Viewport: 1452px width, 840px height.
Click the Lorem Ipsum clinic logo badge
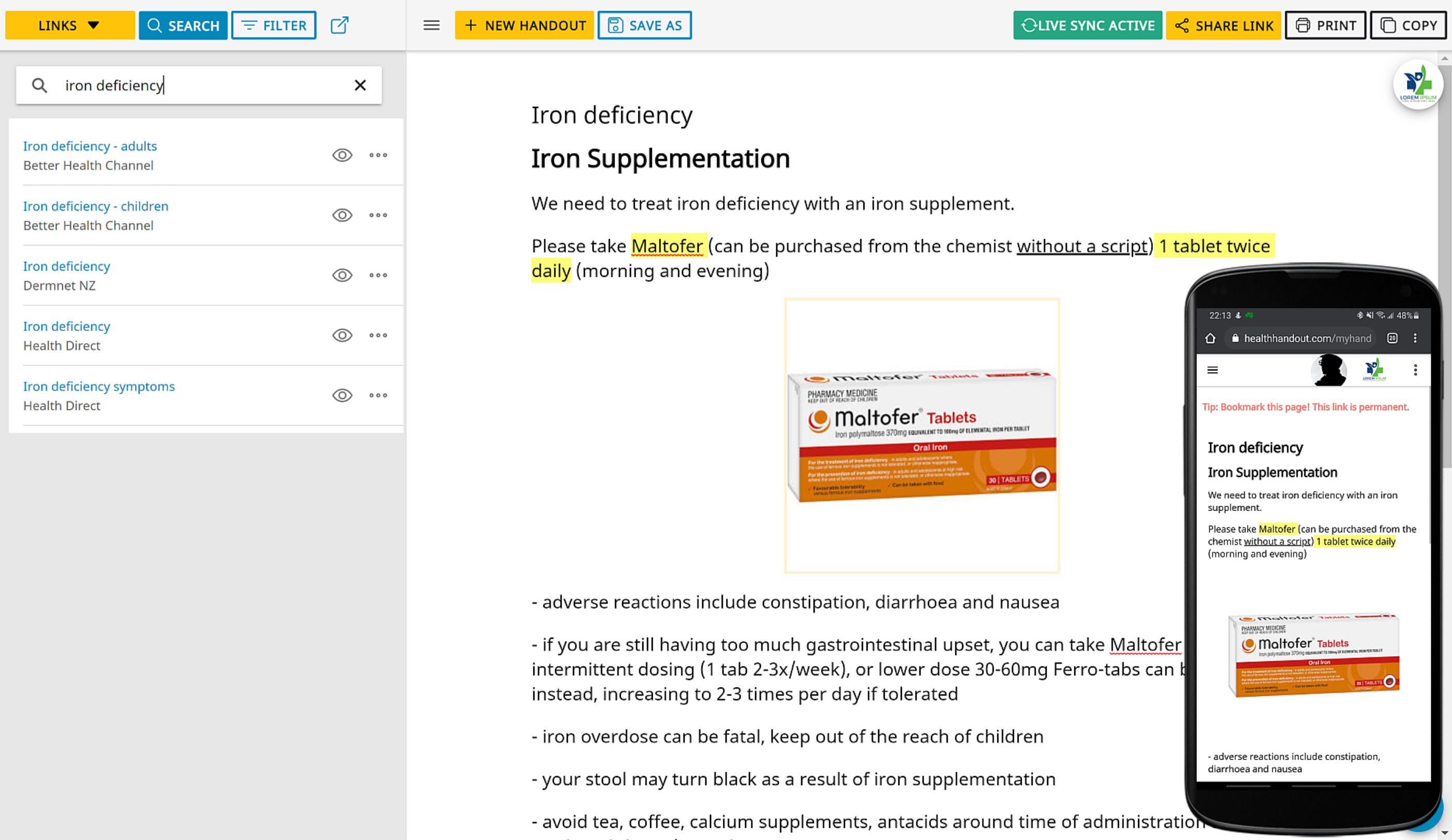1418,84
